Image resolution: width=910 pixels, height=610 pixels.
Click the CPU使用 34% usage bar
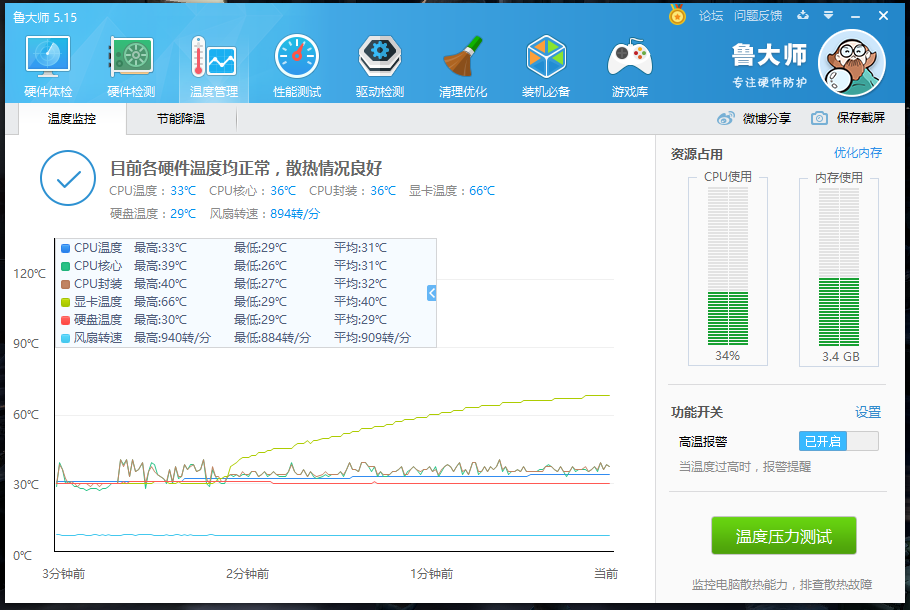click(728, 267)
